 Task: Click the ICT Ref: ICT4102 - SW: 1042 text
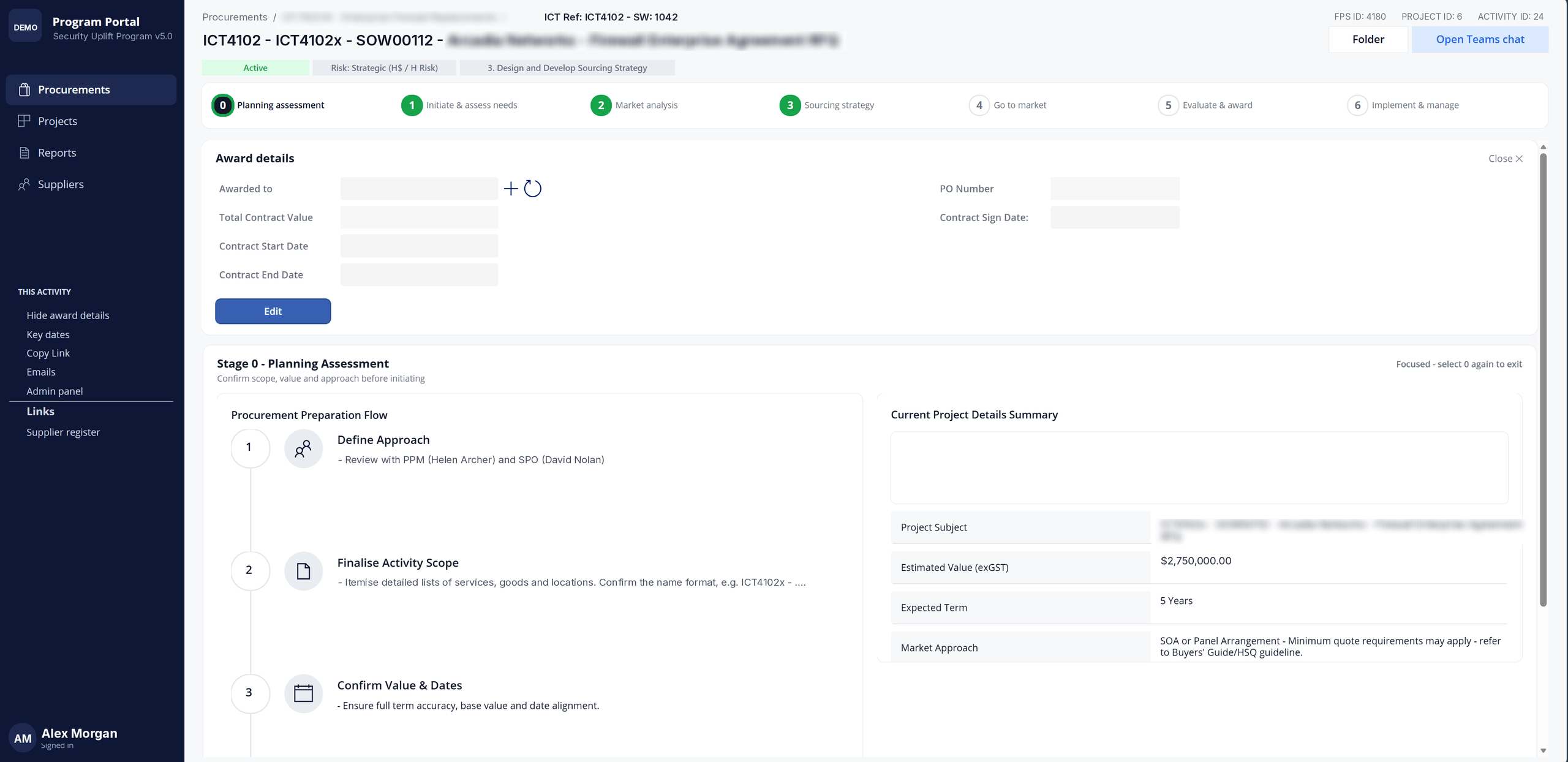611,17
